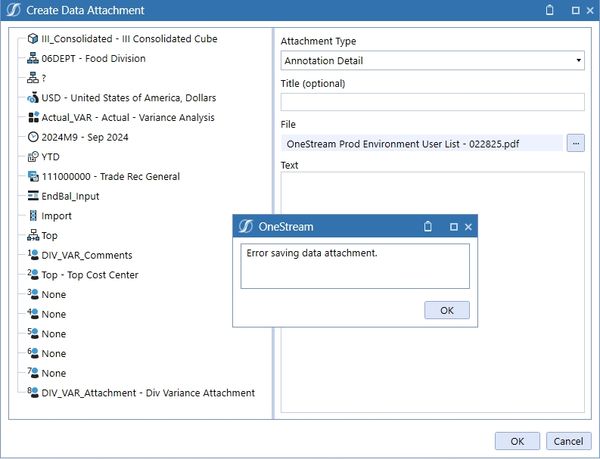Browse for file with ellipsis button

pyautogui.click(x=575, y=144)
